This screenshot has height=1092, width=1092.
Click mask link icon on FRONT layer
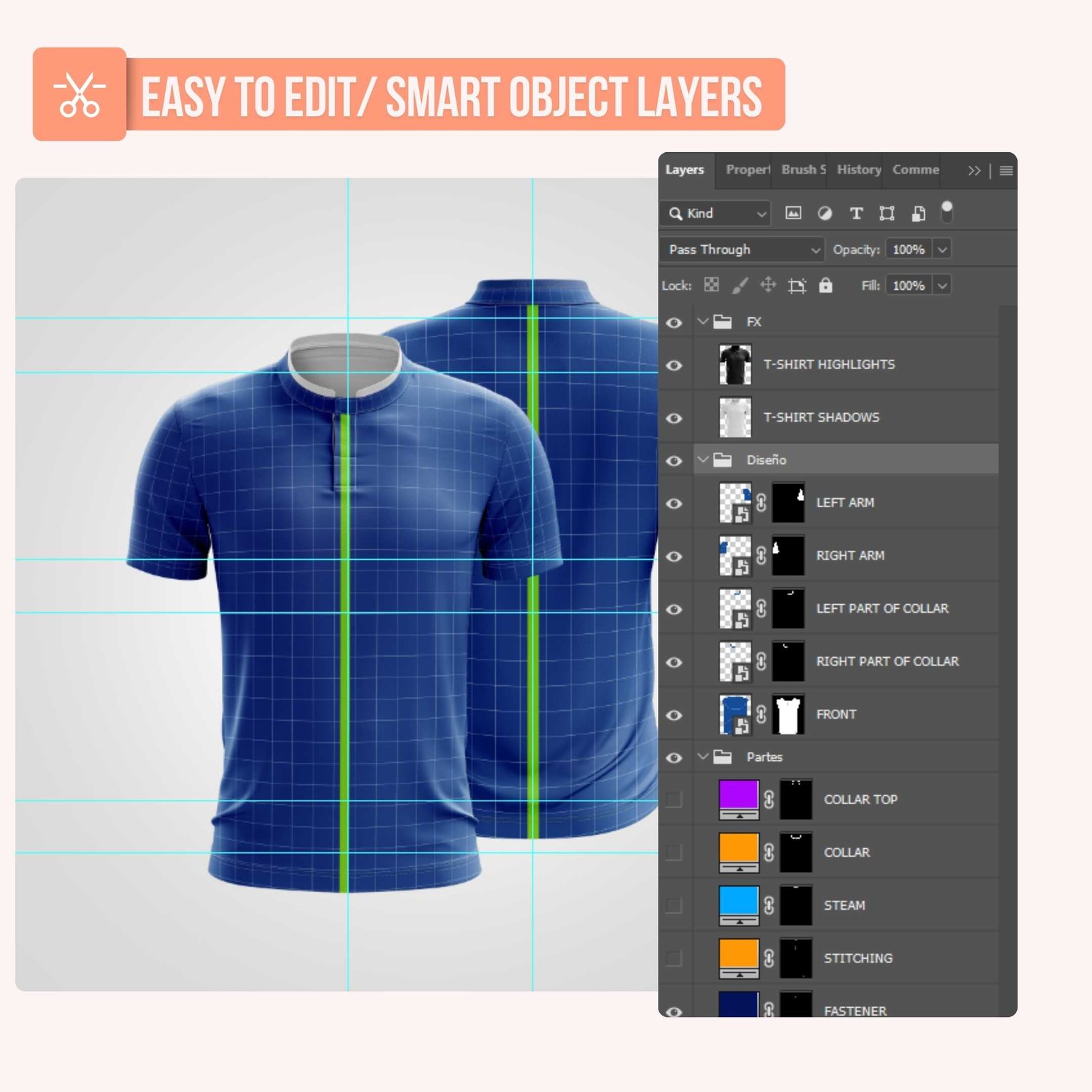pyautogui.click(x=762, y=715)
